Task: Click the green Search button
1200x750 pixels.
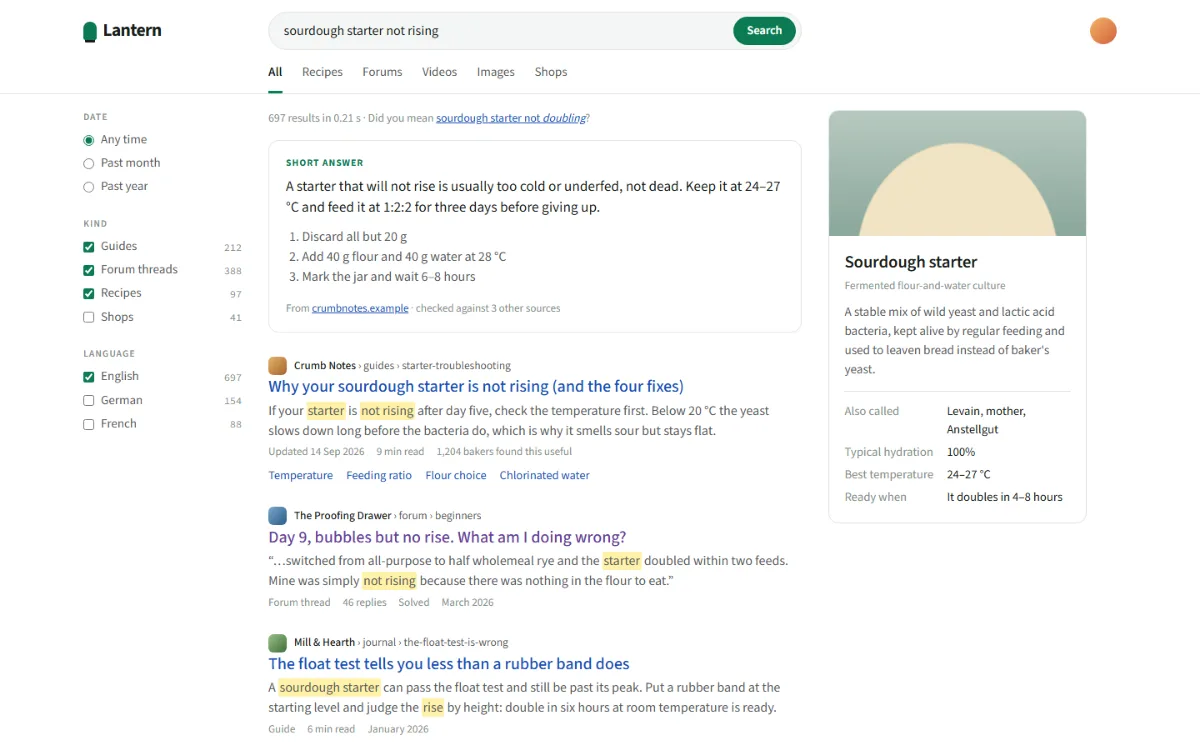Action: tap(764, 31)
